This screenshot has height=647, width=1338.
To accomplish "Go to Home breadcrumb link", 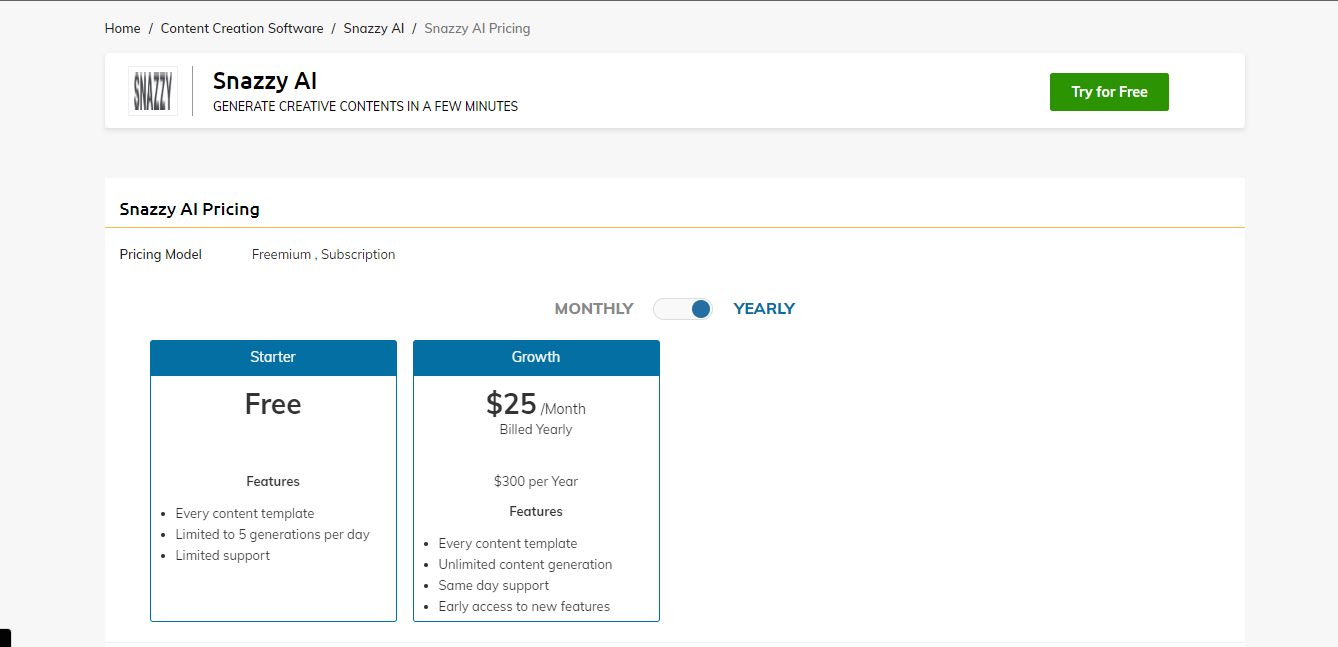I will (123, 28).
